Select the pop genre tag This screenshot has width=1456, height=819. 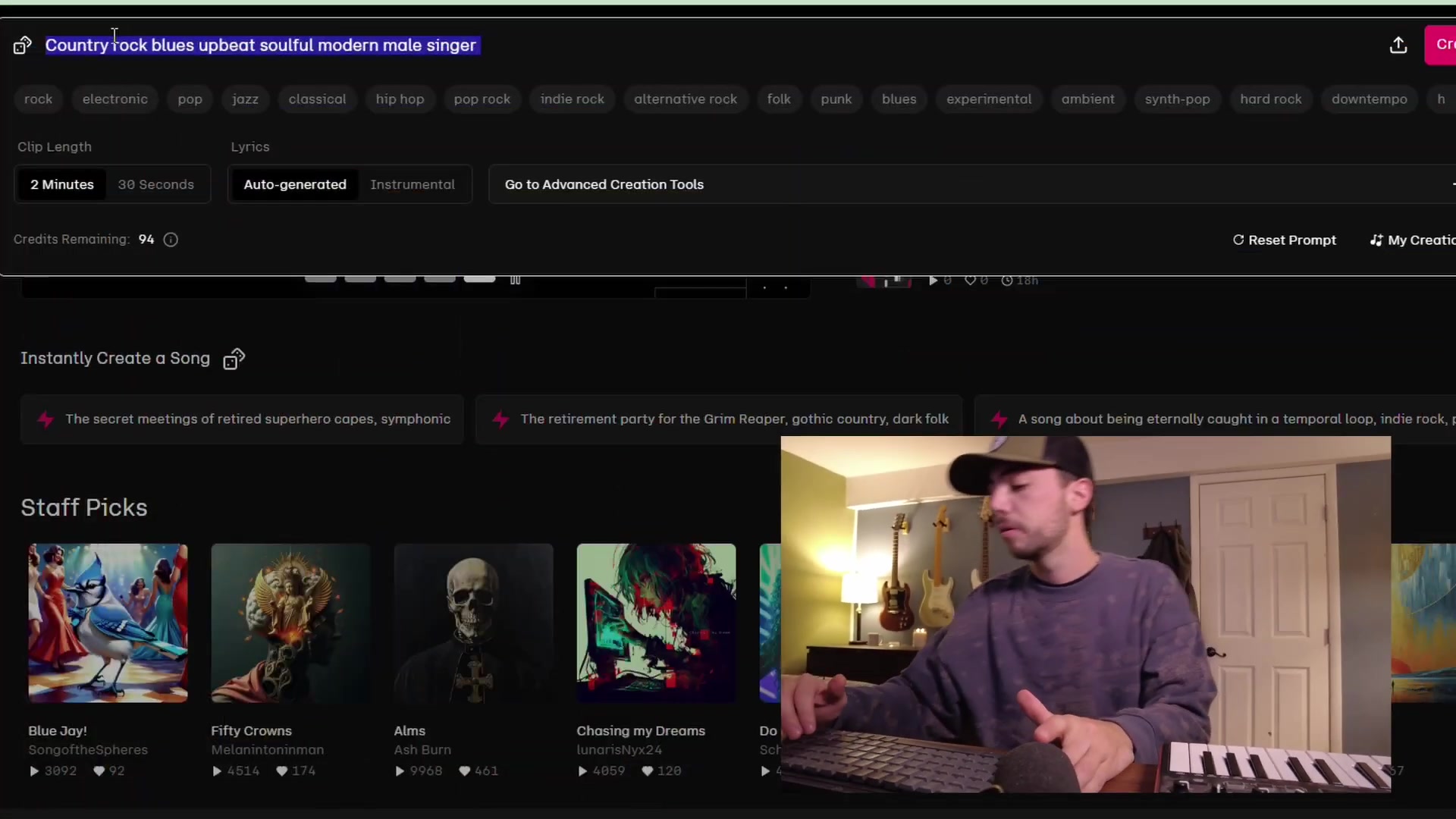tap(190, 99)
